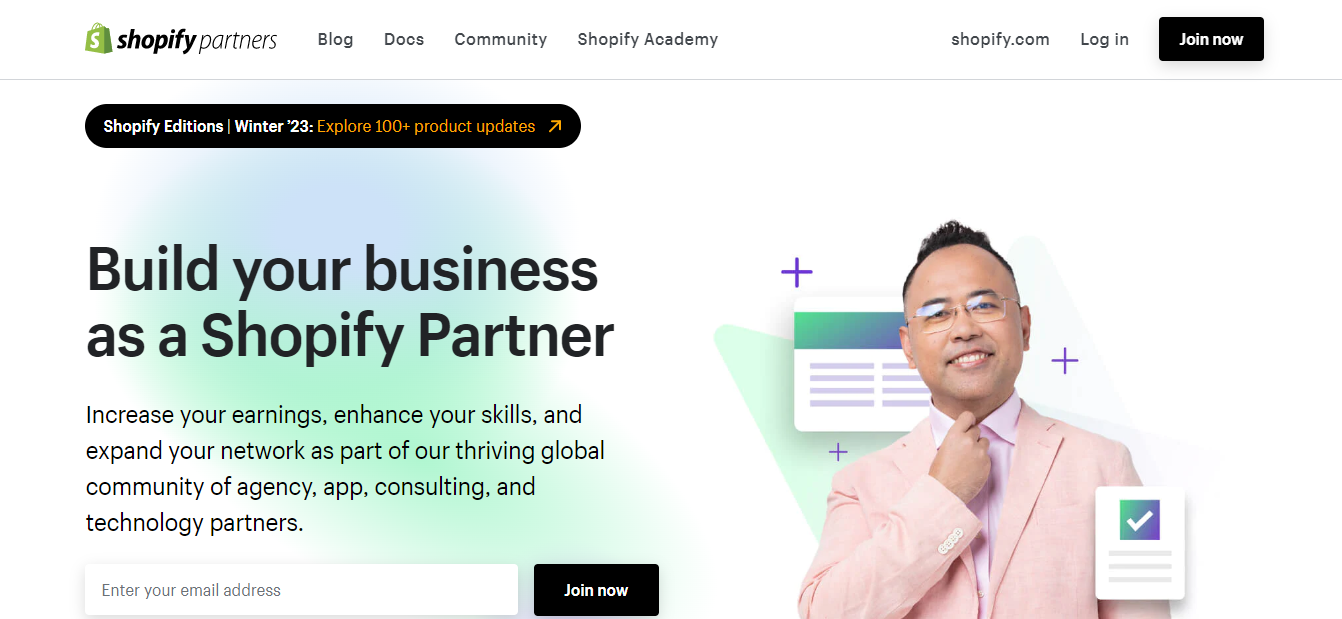This screenshot has width=1342, height=619.
Task: Click the Join now button in header
Action: click(1211, 39)
